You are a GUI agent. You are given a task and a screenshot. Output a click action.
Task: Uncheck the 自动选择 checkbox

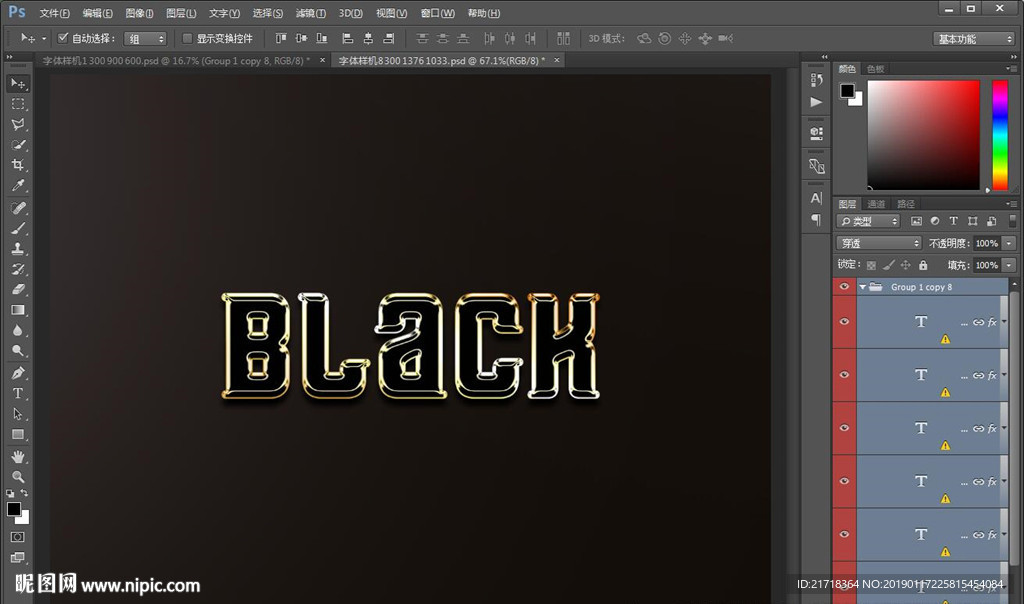coord(63,38)
